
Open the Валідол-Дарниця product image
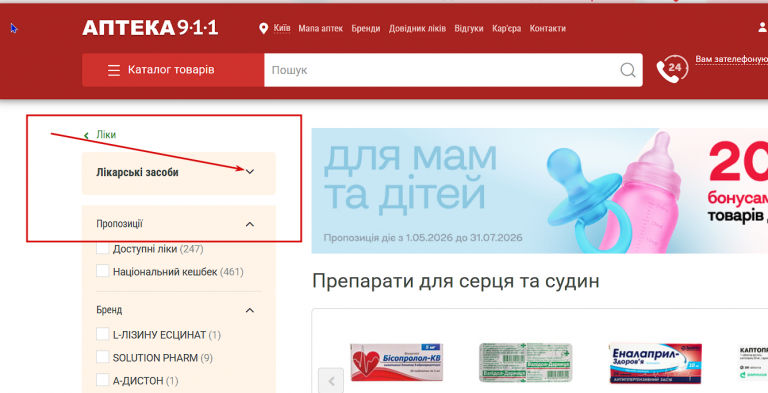coord(526,363)
